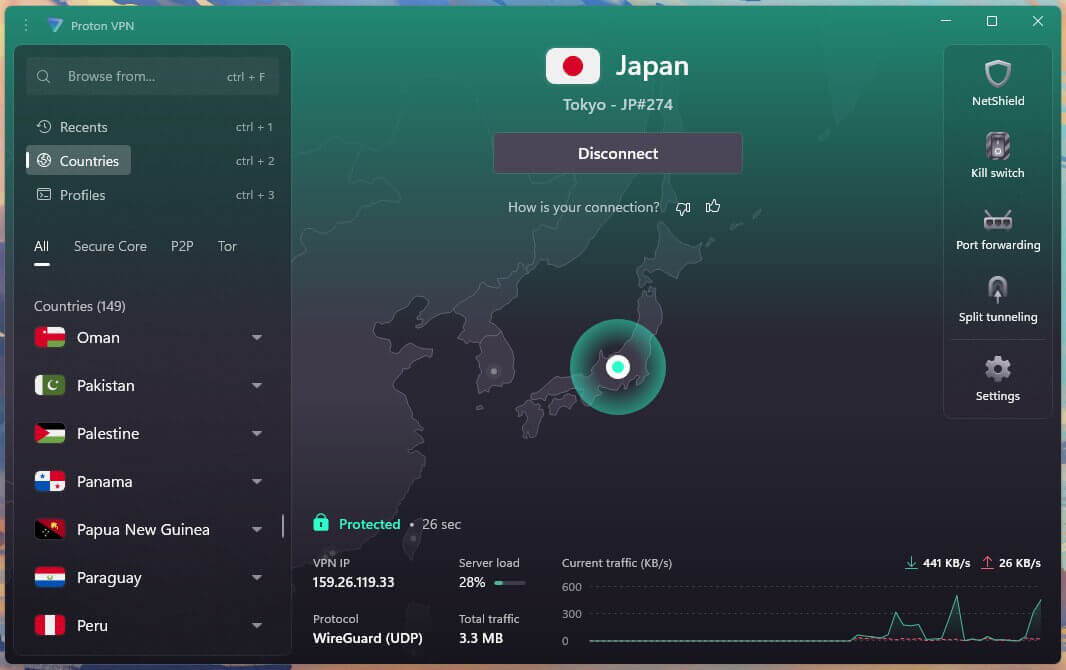Click the green Protected lock icon

(321, 523)
